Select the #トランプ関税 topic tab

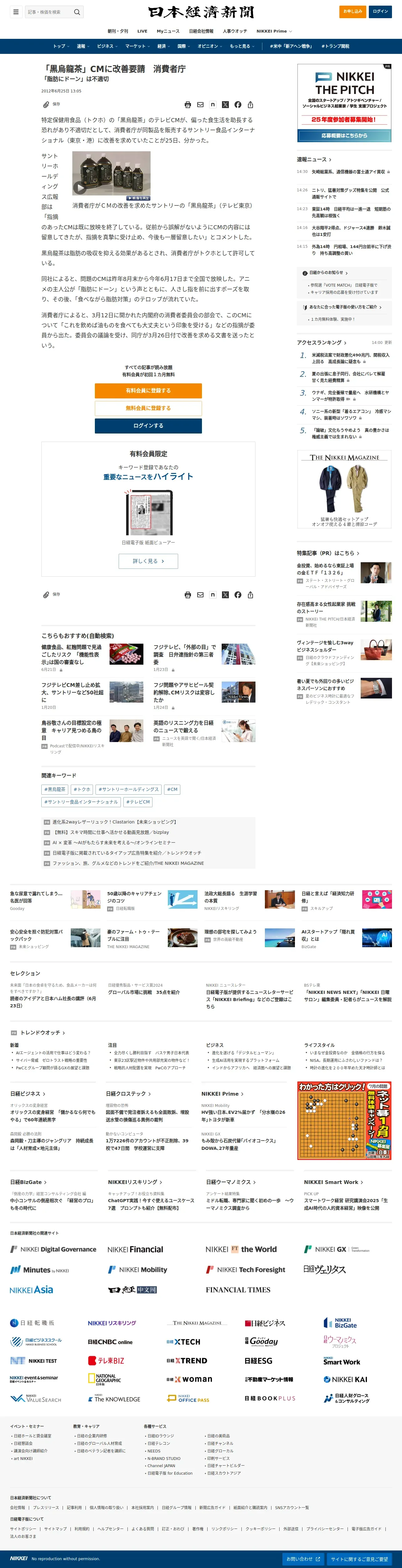335,46
